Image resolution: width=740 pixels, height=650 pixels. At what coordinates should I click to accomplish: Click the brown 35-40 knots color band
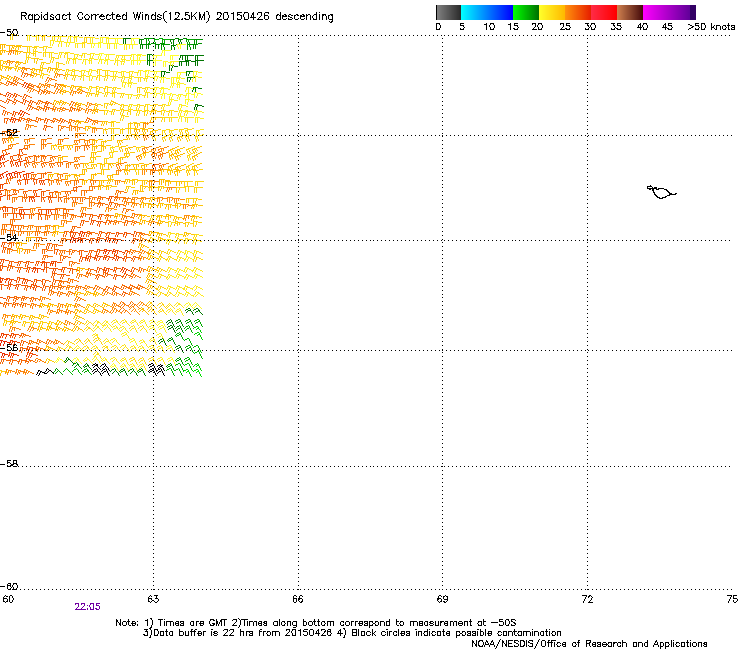pos(630,12)
